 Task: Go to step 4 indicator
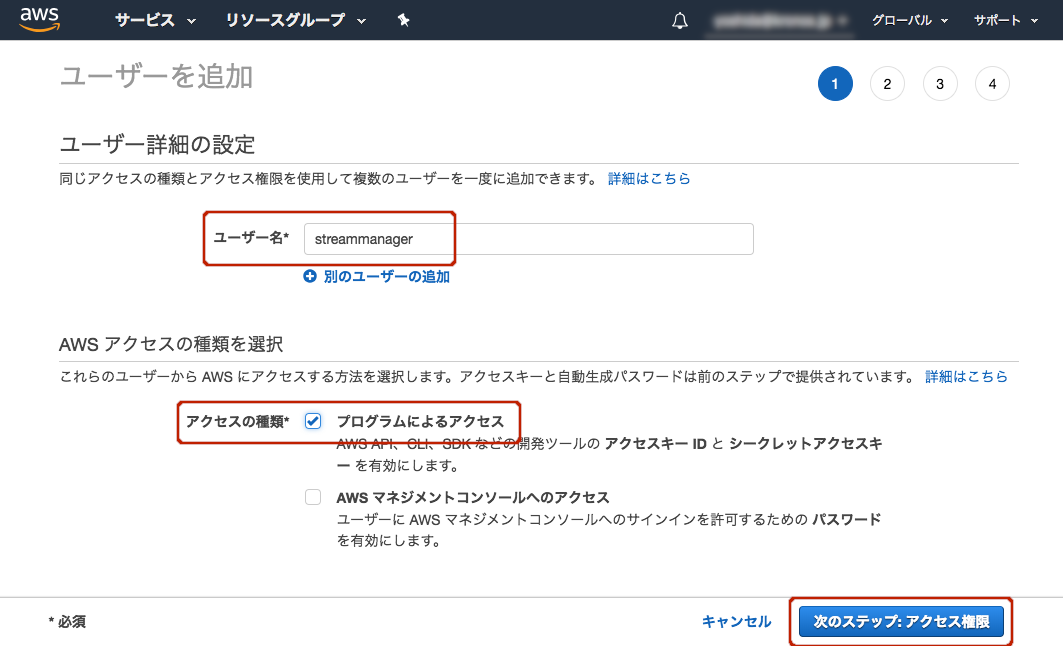[x=992, y=84]
